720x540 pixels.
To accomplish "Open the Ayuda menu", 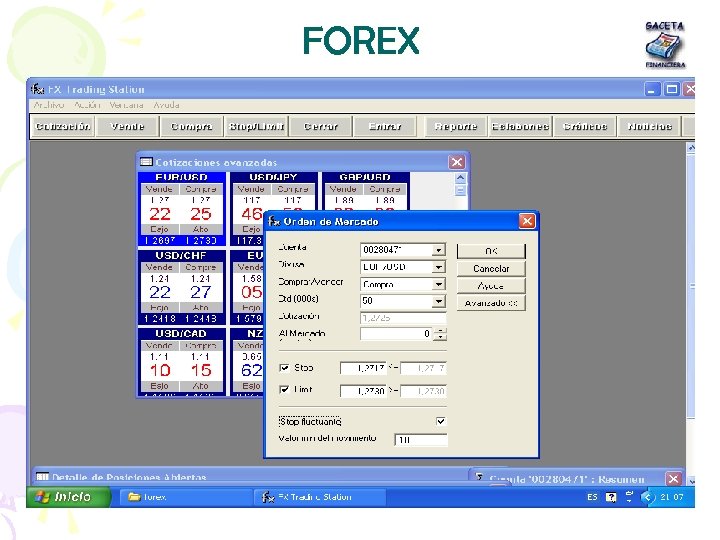I will click(166, 105).
